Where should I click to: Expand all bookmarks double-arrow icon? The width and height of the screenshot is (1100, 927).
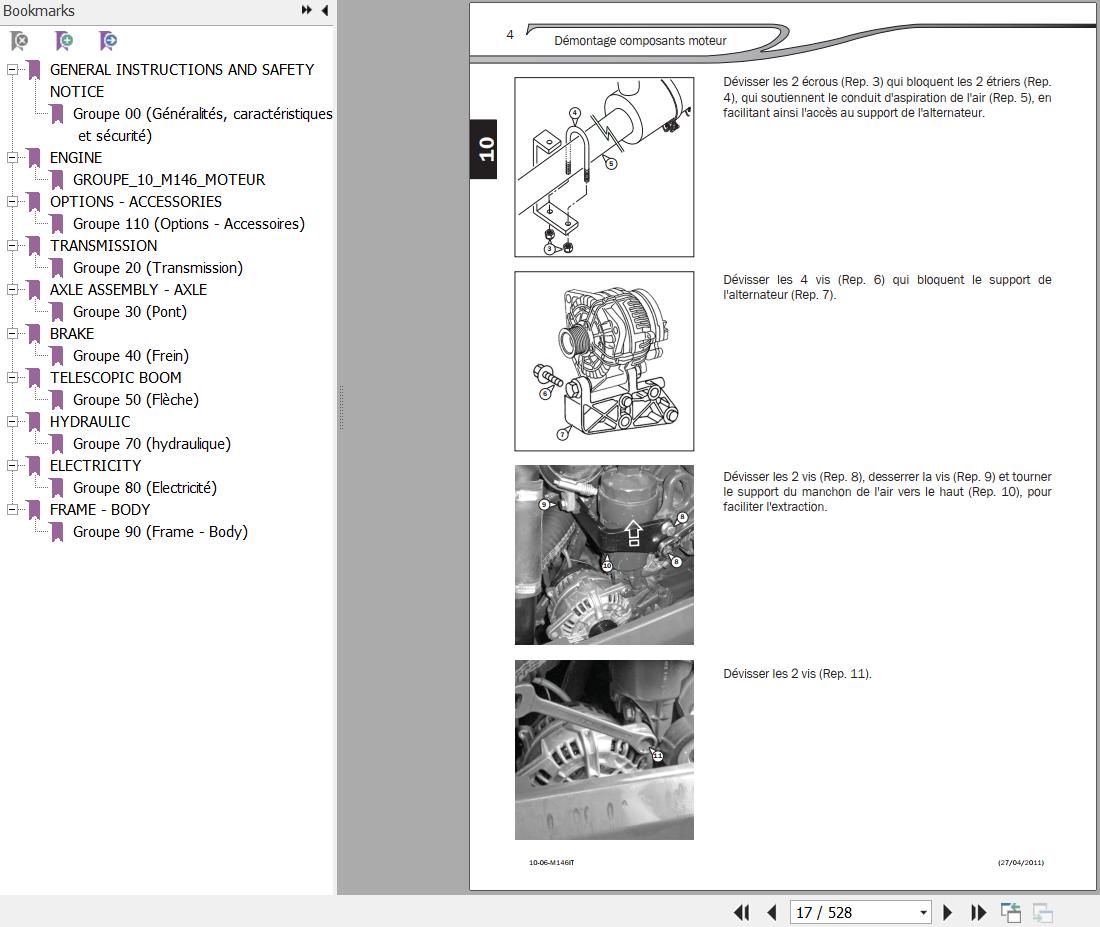click(x=307, y=10)
